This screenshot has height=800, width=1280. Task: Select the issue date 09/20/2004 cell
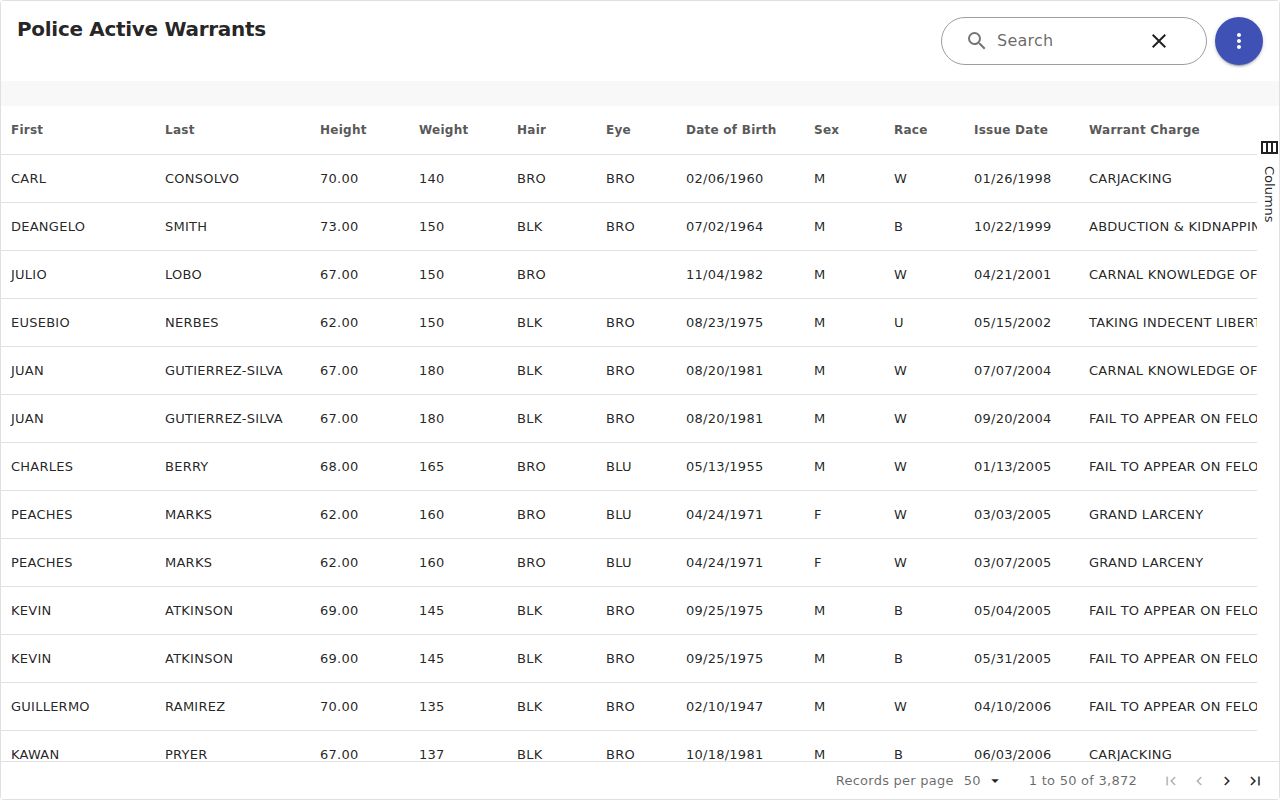1021,419
